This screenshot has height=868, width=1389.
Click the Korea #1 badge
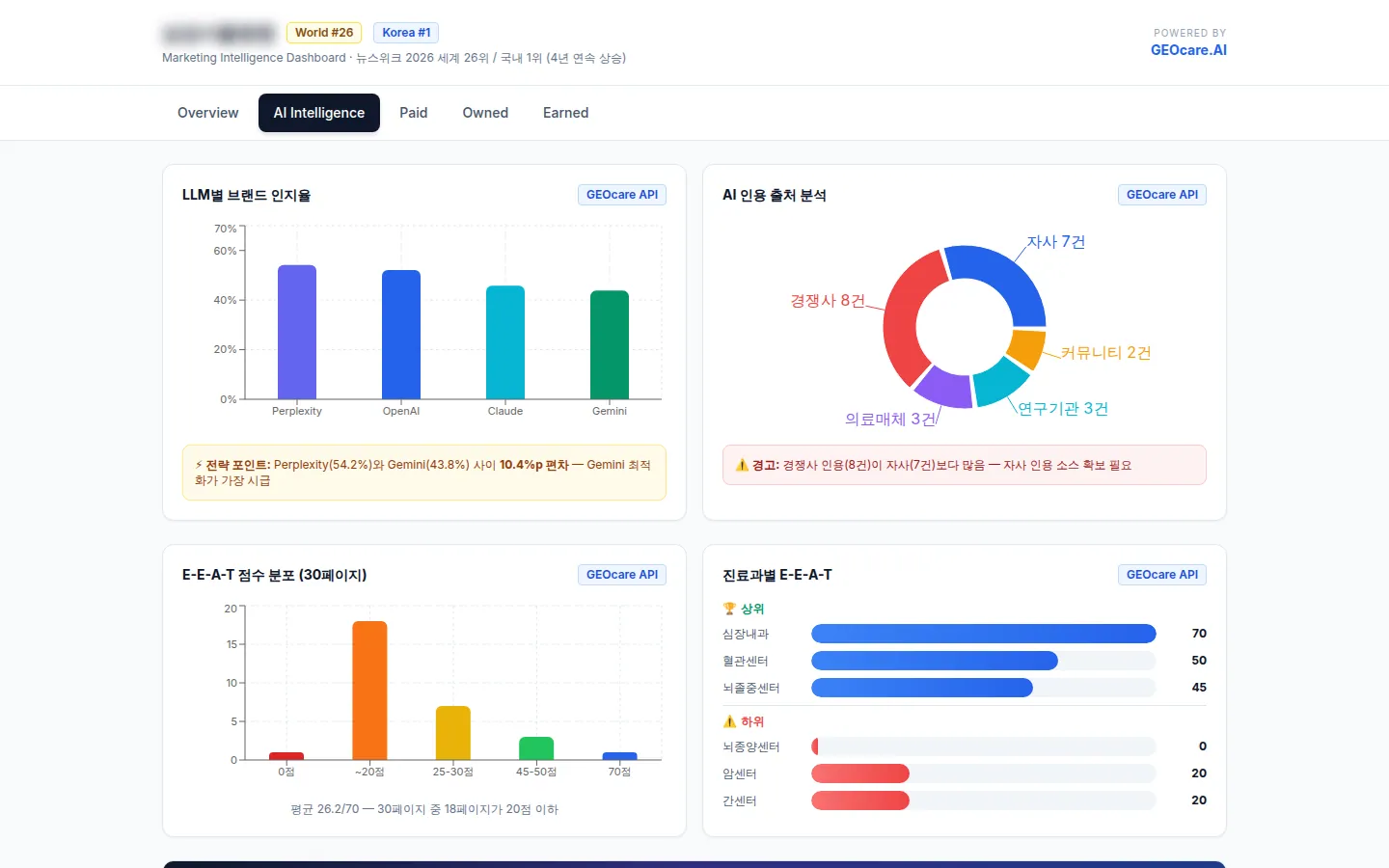pos(406,33)
